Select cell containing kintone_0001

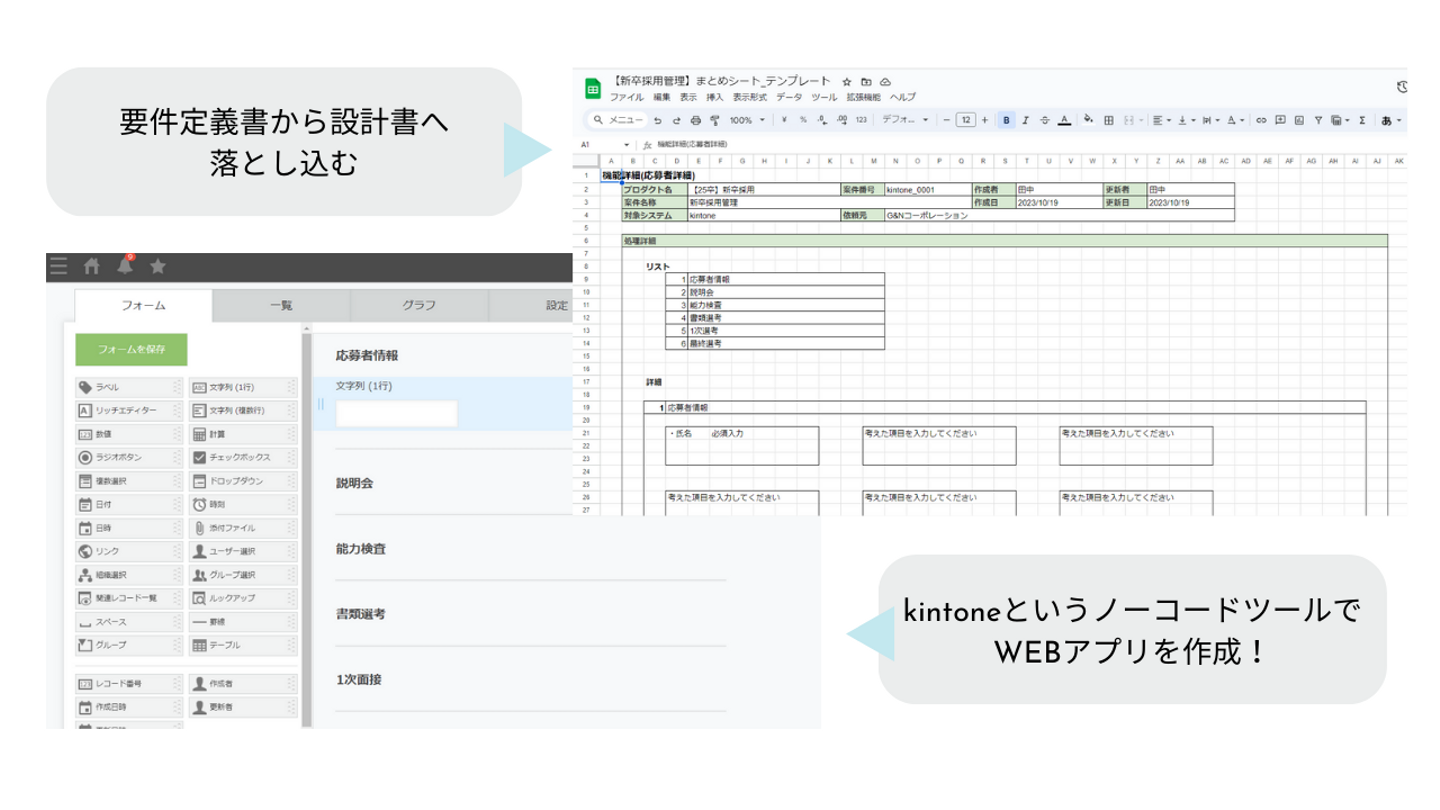[x=927, y=189]
